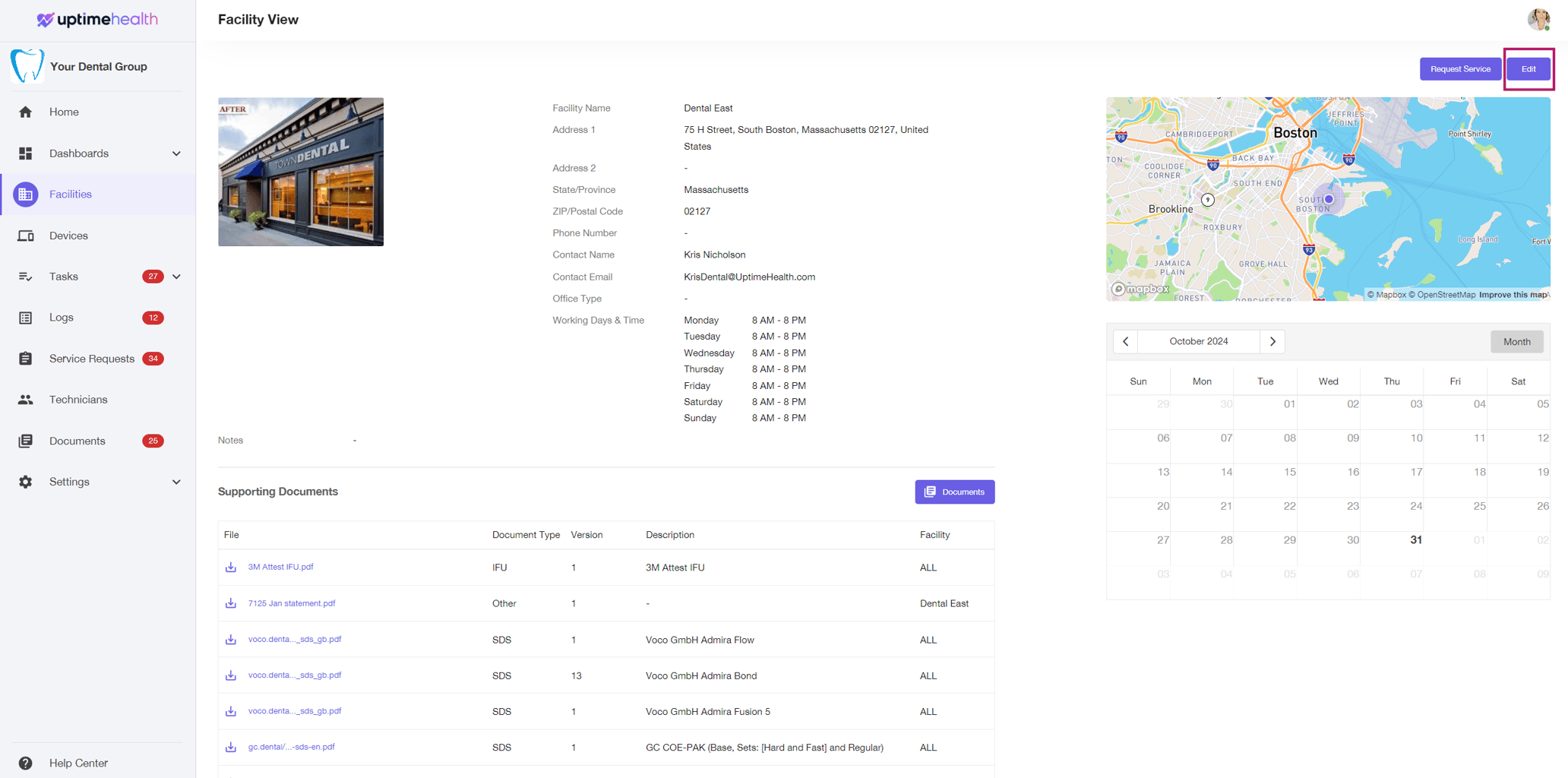The height and width of the screenshot is (778, 1568).
Task: Open the Help Center question mark icon
Action: 25,763
